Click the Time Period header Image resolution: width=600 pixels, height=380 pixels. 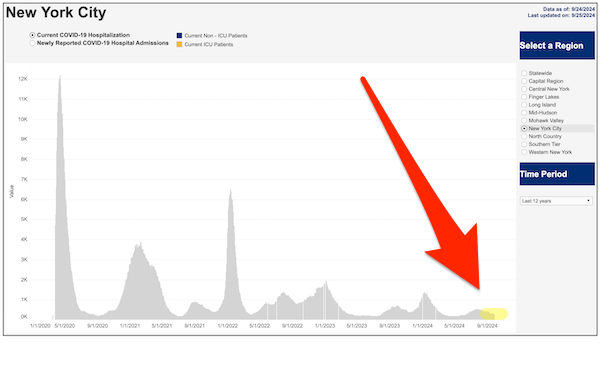coord(557,174)
